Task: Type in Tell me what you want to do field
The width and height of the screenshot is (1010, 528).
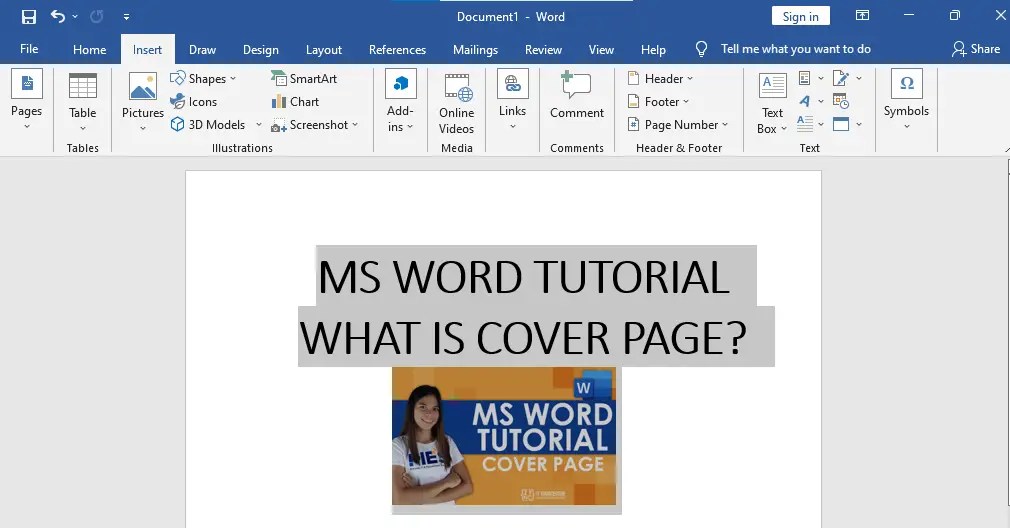Action: [x=796, y=49]
